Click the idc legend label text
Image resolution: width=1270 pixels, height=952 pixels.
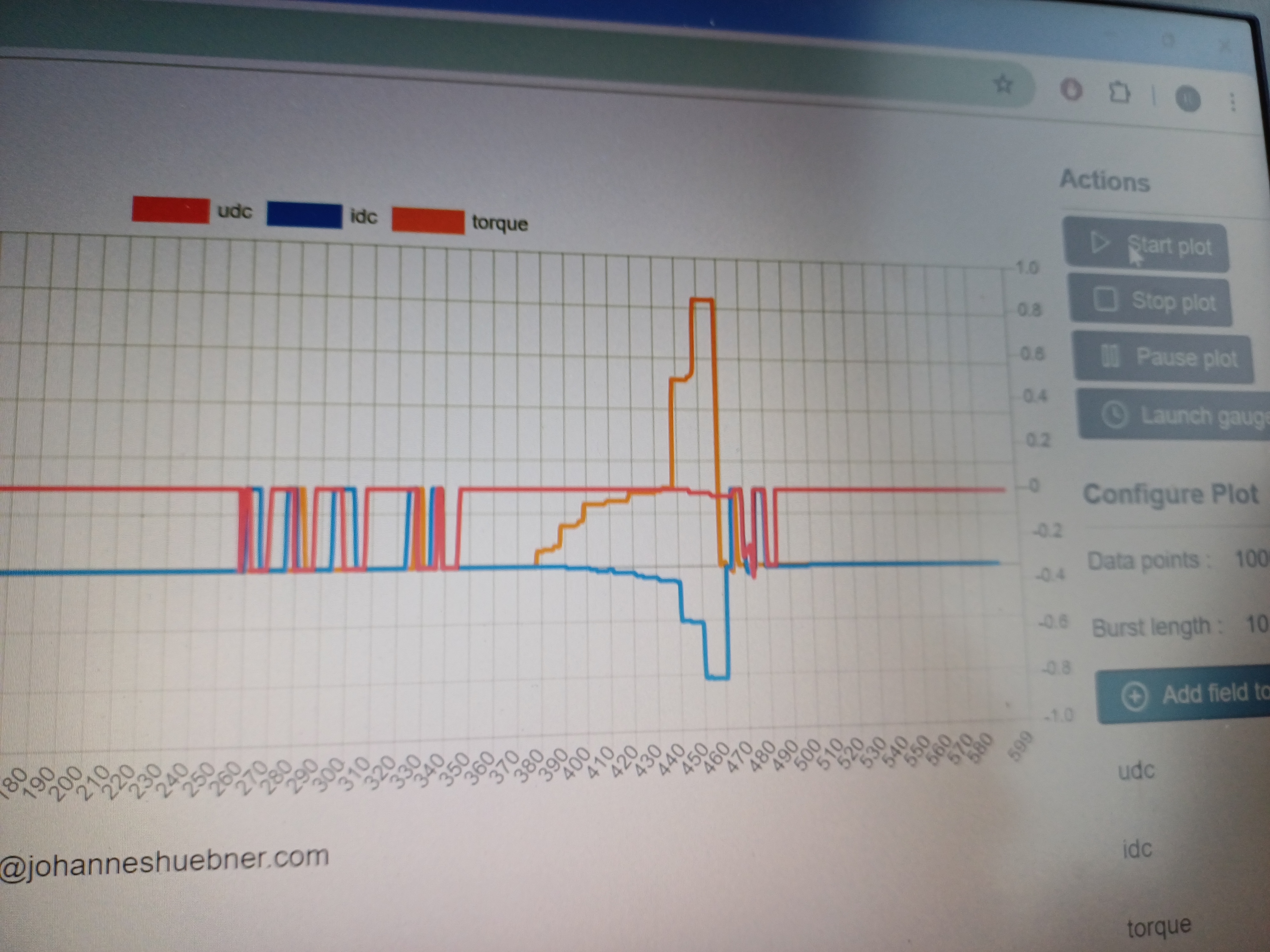364,217
